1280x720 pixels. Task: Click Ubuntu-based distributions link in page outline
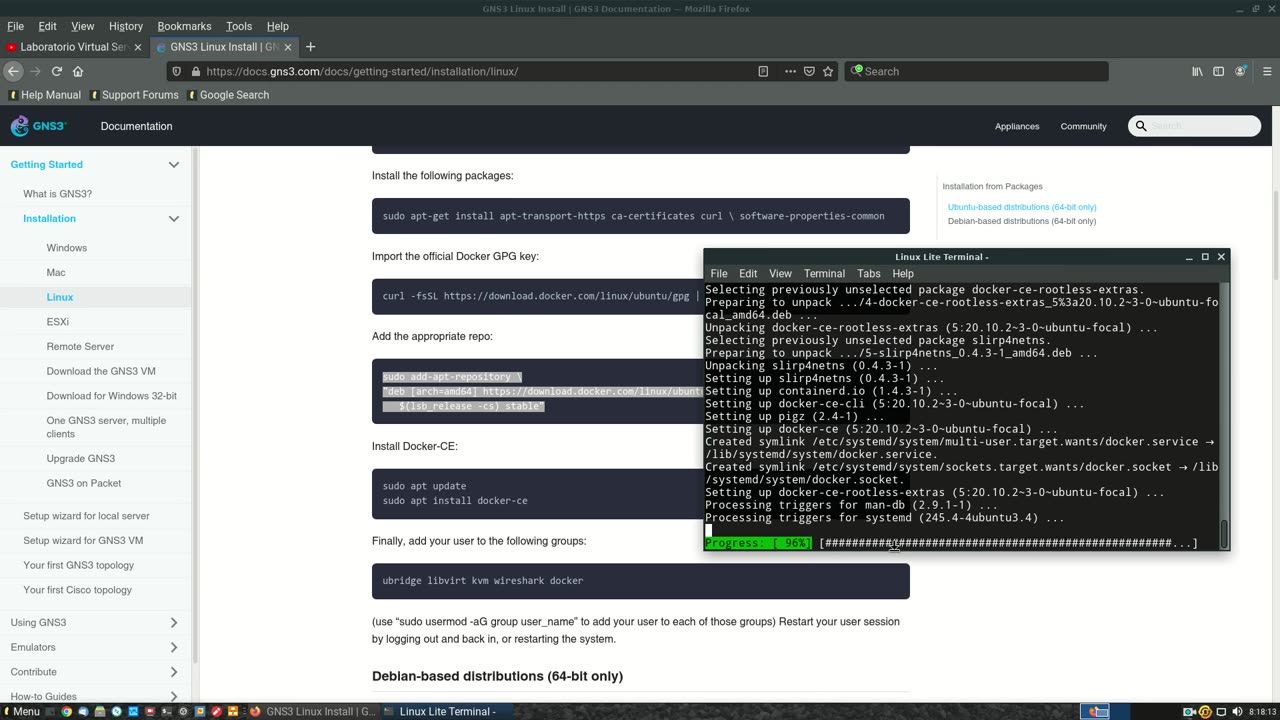(1022, 207)
